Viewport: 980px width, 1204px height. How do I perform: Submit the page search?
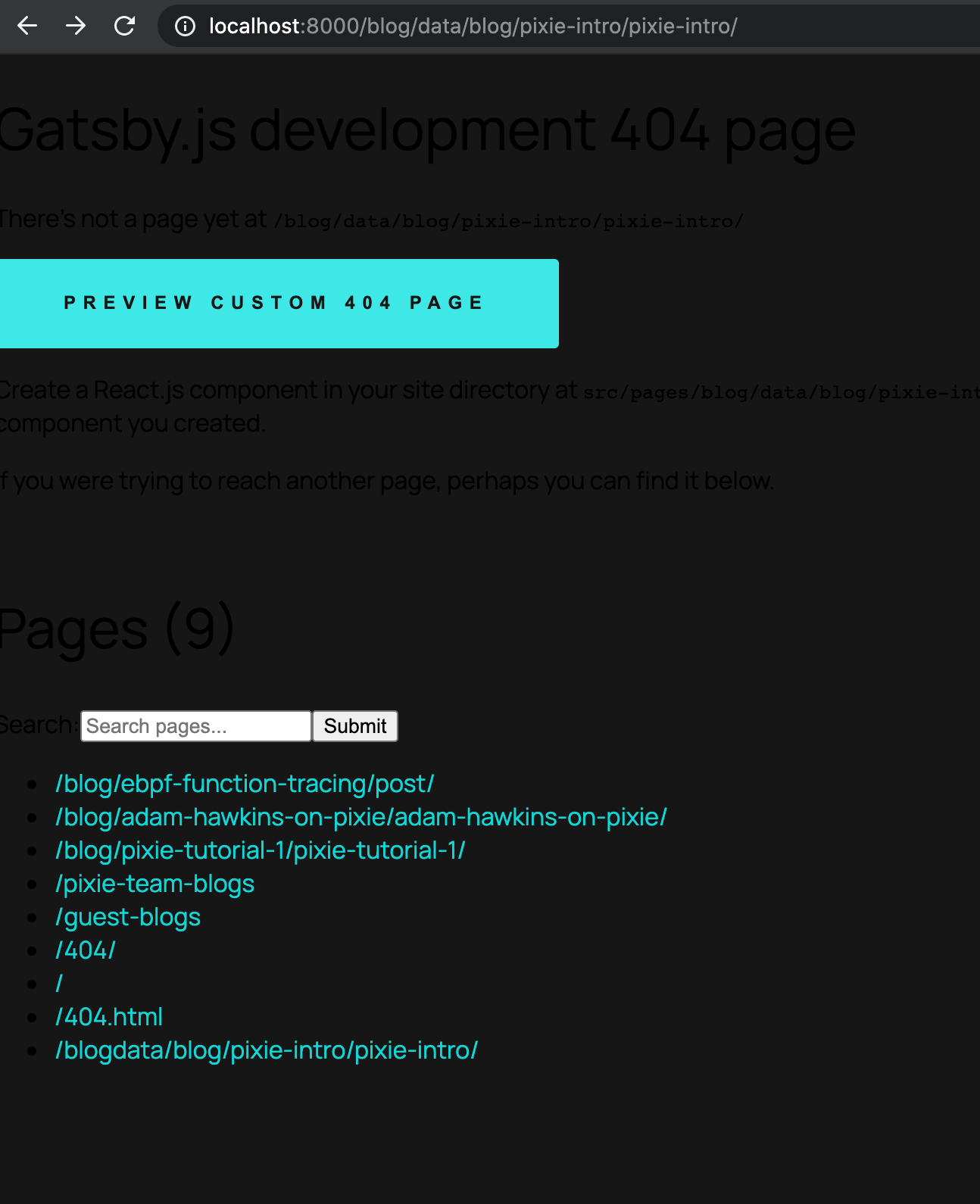click(x=355, y=726)
